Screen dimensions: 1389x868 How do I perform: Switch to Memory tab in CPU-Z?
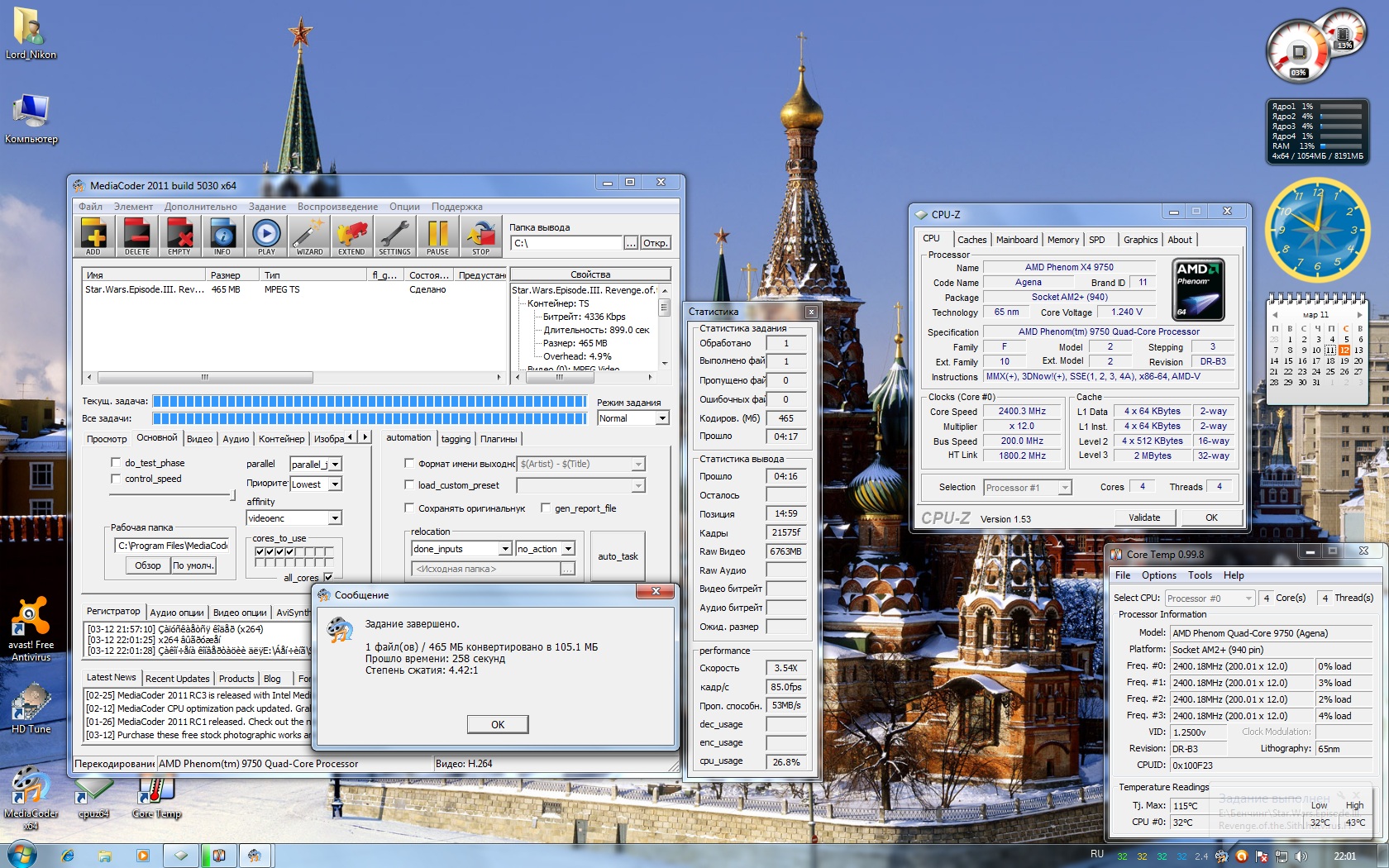1063,240
